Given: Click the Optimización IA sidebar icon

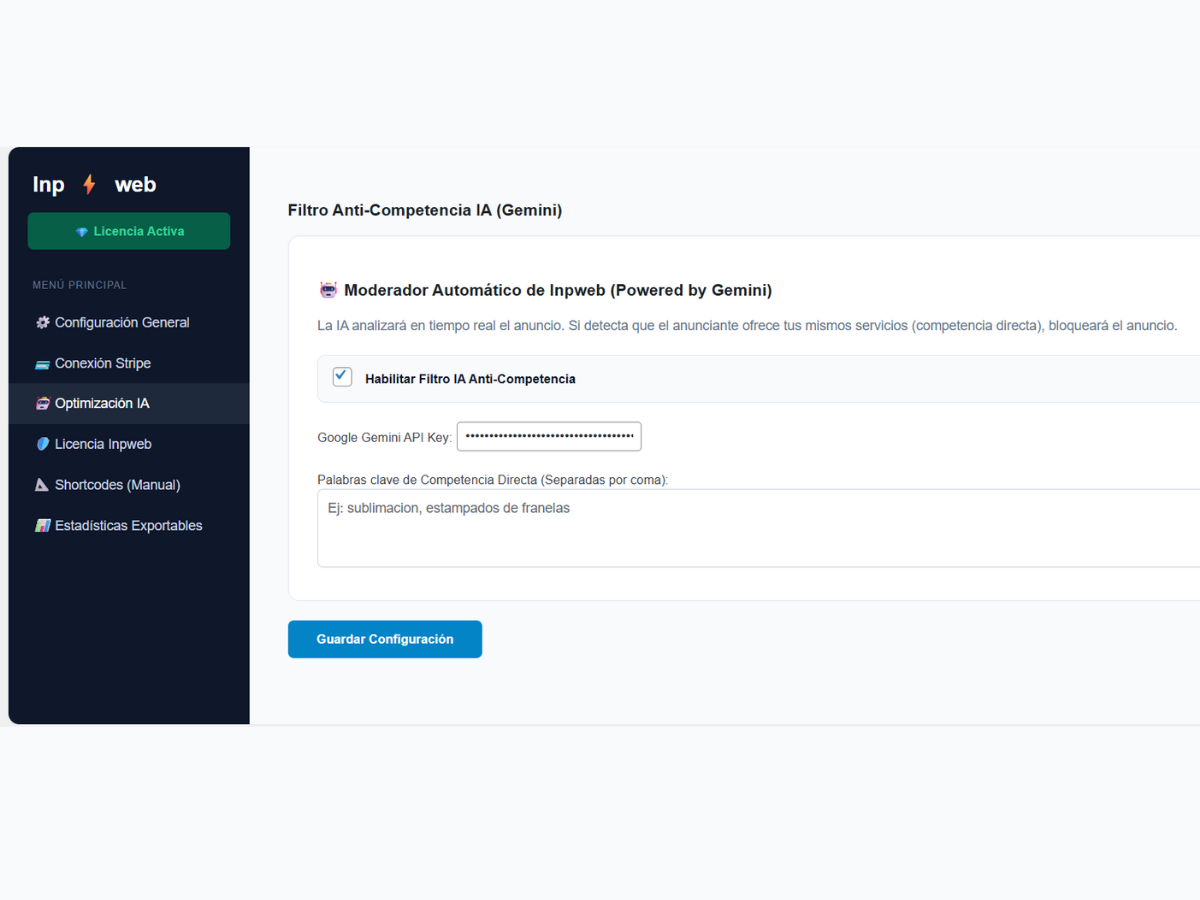Looking at the screenshot, I should [41, 403].
